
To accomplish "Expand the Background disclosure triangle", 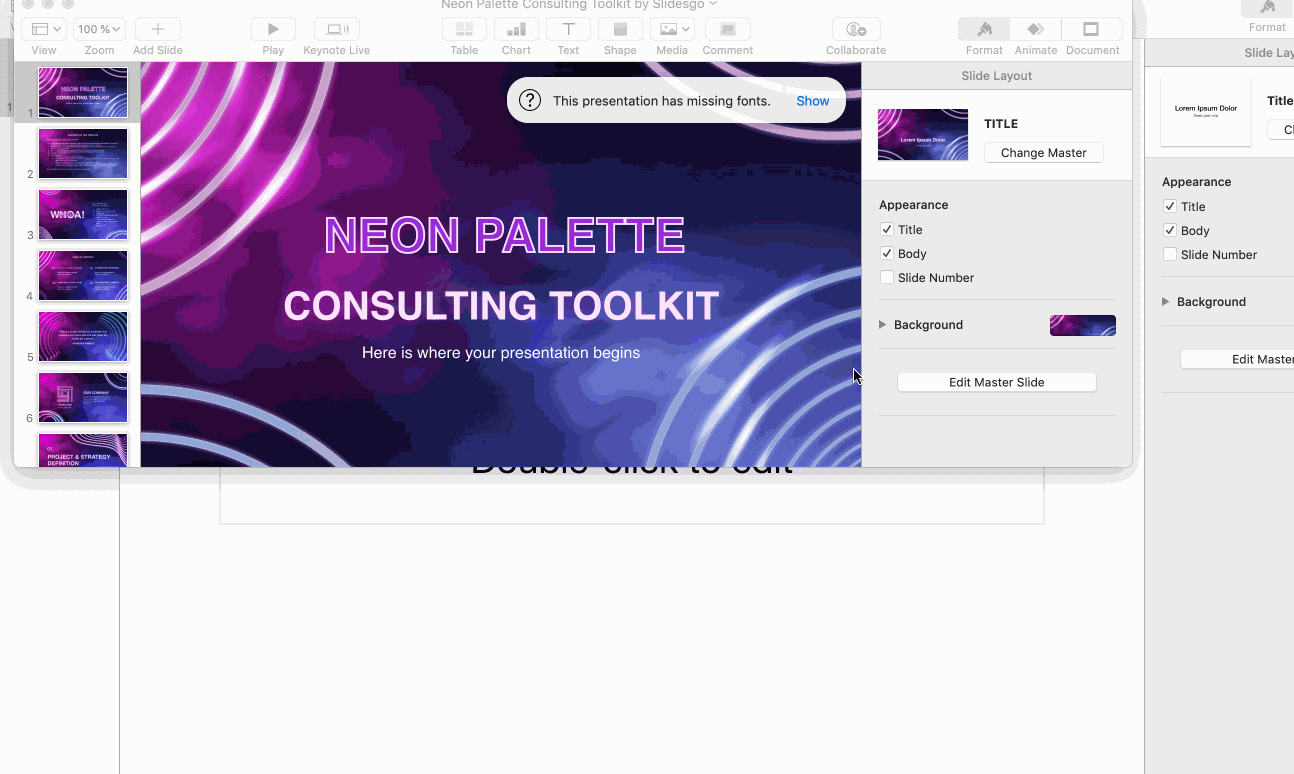I will 883,325.
